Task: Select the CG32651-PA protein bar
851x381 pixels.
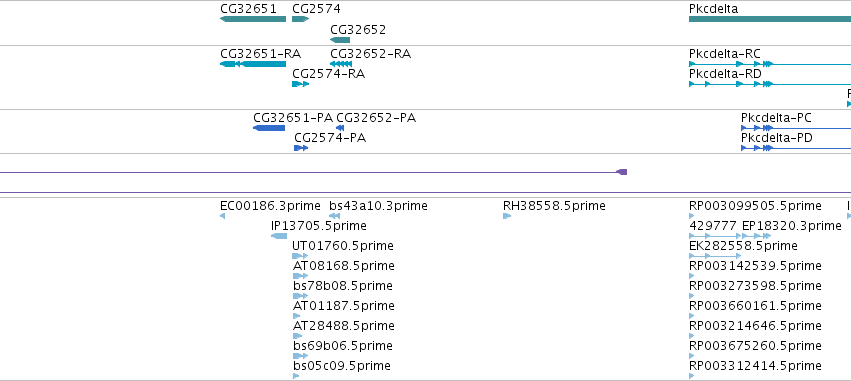Action: [x=269, y=128]
